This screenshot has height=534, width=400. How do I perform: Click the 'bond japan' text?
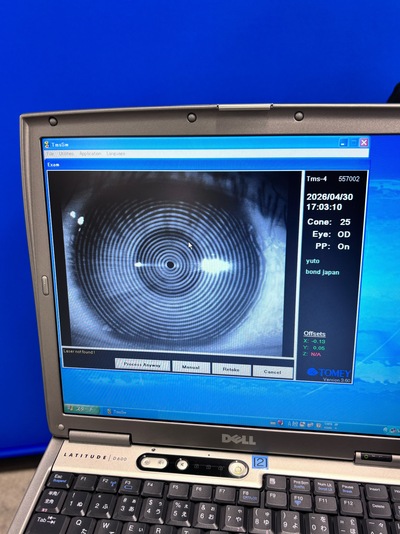[322, 272]
